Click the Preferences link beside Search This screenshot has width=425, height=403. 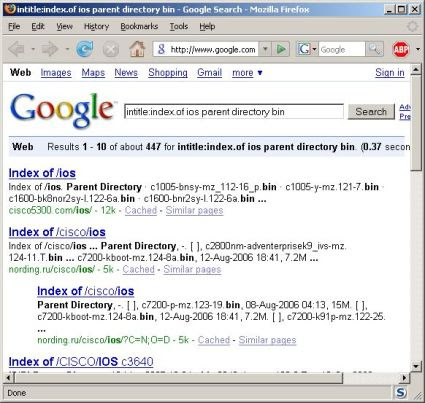pyautogui.click(x=405, y=116)
